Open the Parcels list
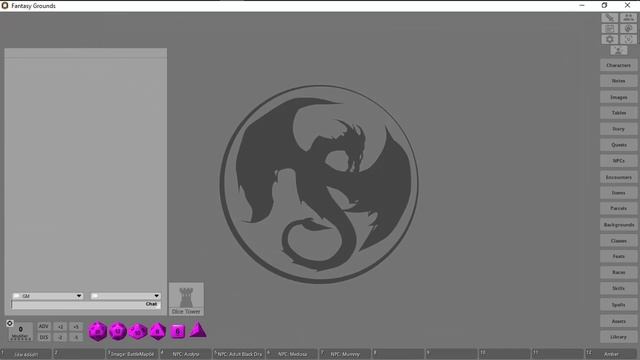This screenshot has width=640, height=360. coord(618,209)
